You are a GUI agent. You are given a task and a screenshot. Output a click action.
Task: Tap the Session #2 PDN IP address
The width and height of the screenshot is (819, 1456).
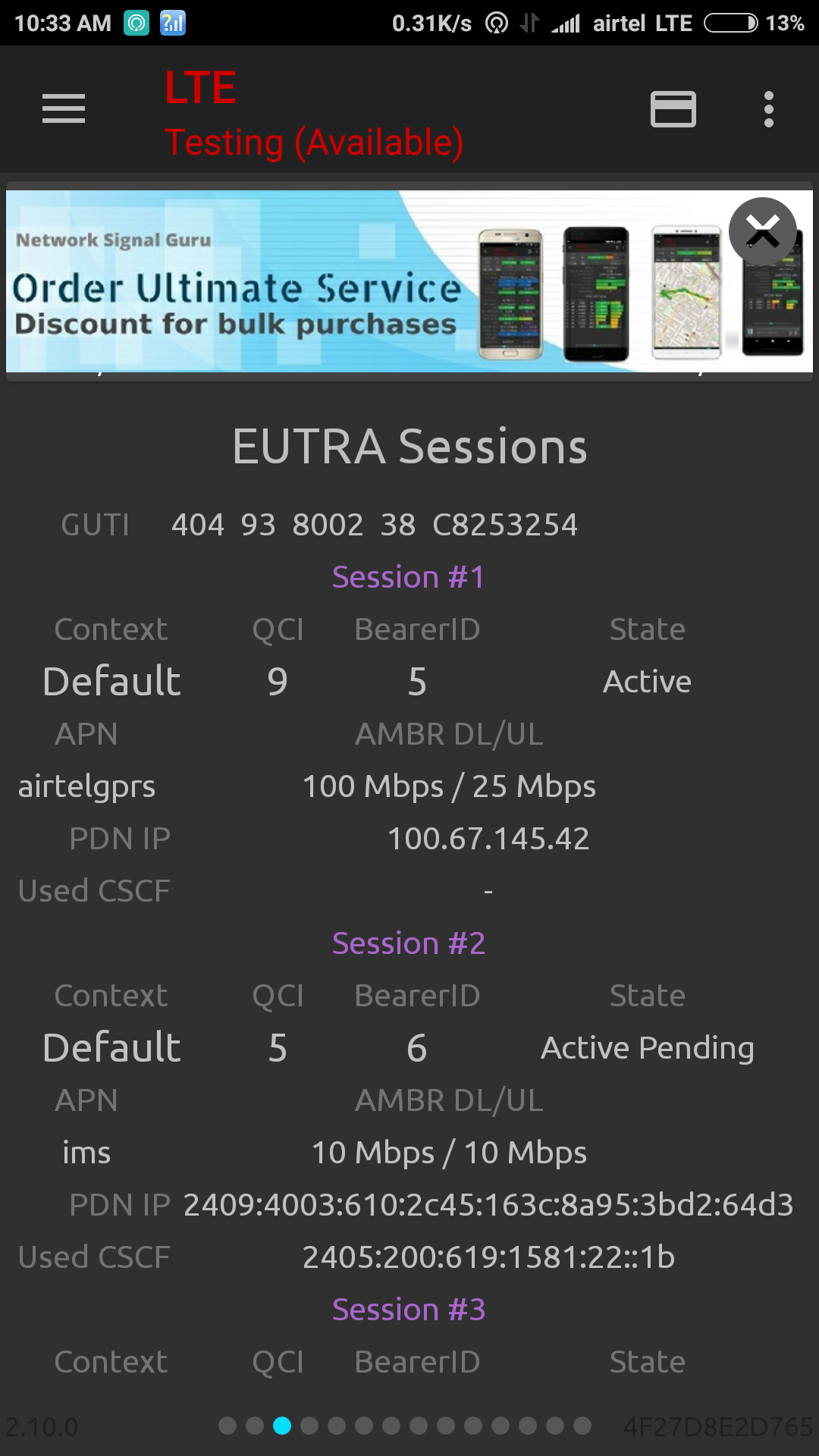click(x=488, y=1205)
